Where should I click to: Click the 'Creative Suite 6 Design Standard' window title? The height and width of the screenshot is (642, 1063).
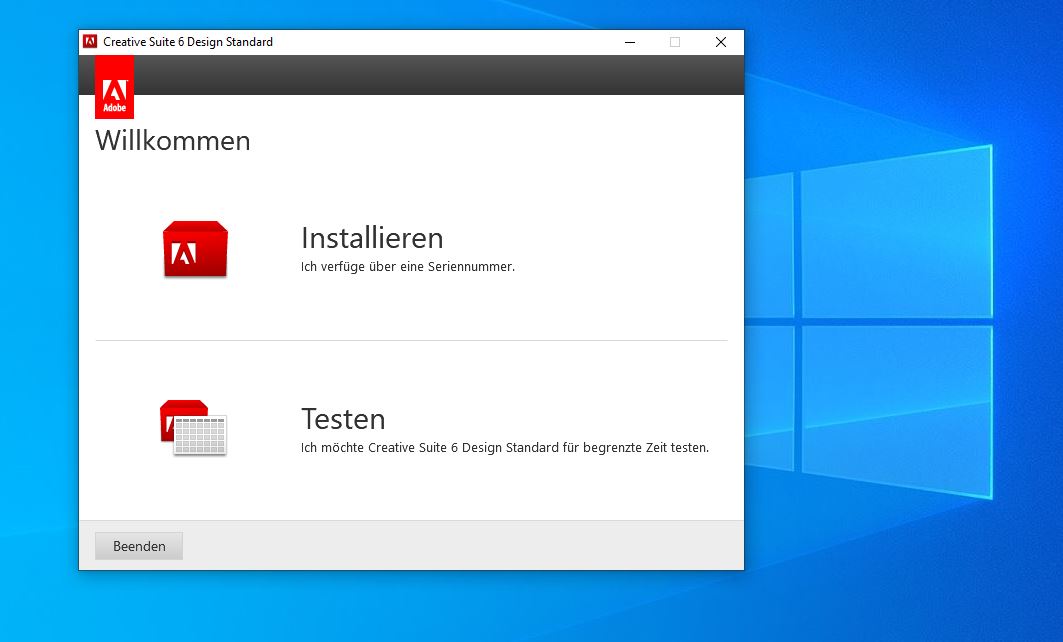click(x=188, y=42)
